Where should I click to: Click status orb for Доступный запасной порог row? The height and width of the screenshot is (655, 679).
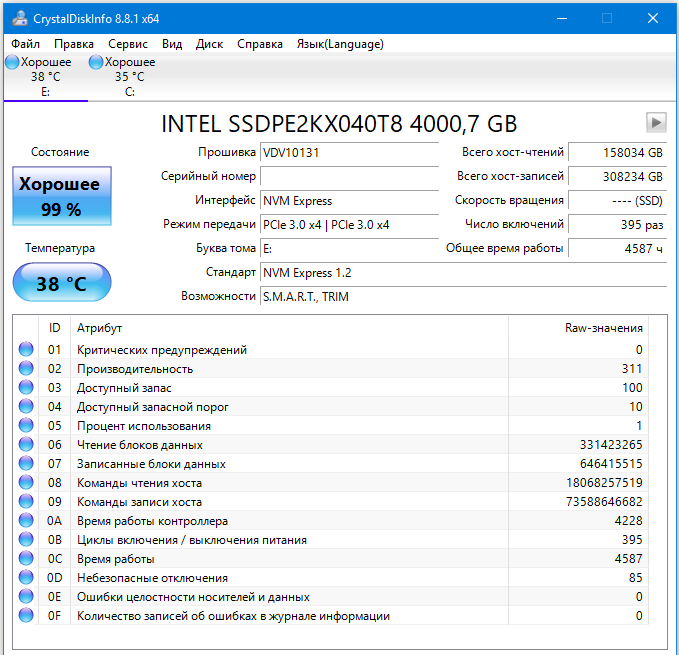coord(26,407)
